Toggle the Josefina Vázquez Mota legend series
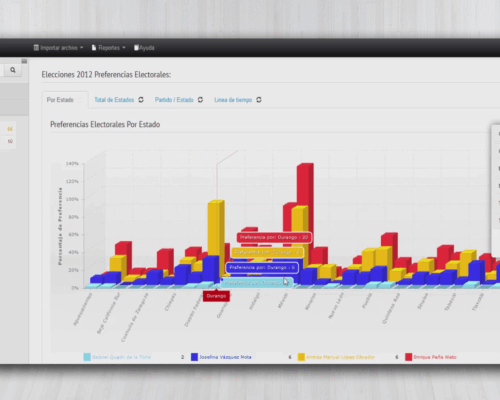The width and height of the screenshot is (500, 400). pyautogui.click(x=221, y=357)
